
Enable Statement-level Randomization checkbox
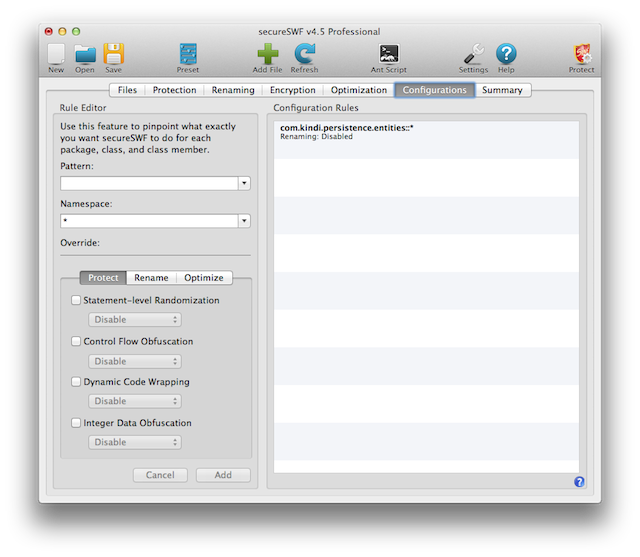pyautogui.click(x=76, y=300)
